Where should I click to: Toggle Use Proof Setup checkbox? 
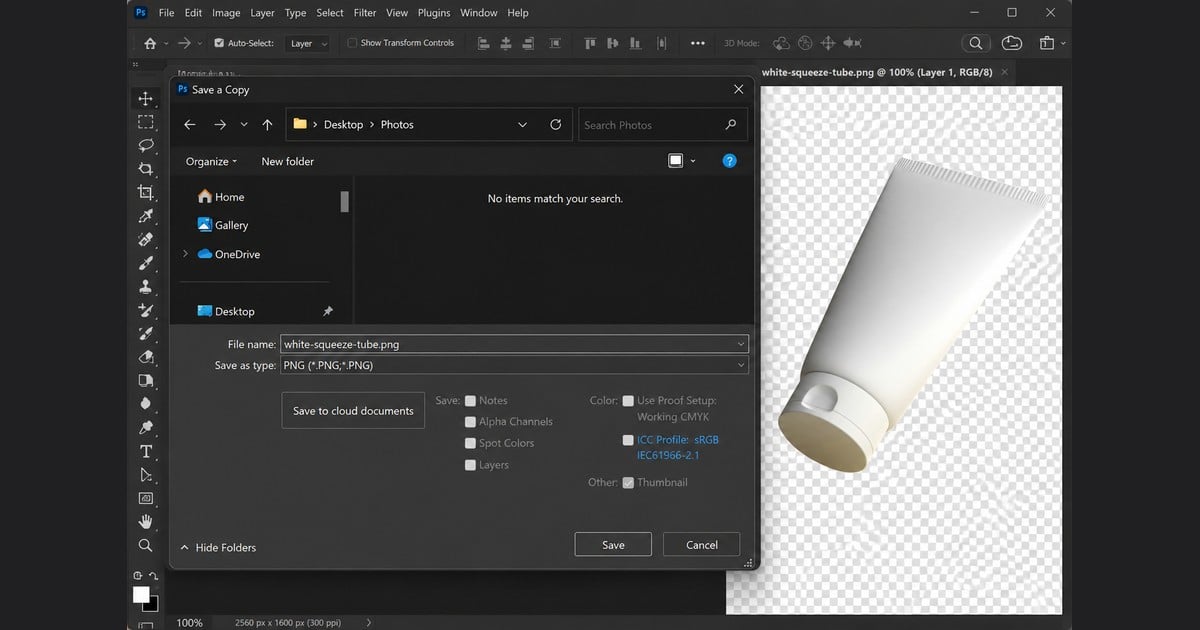tap(628, 401)
